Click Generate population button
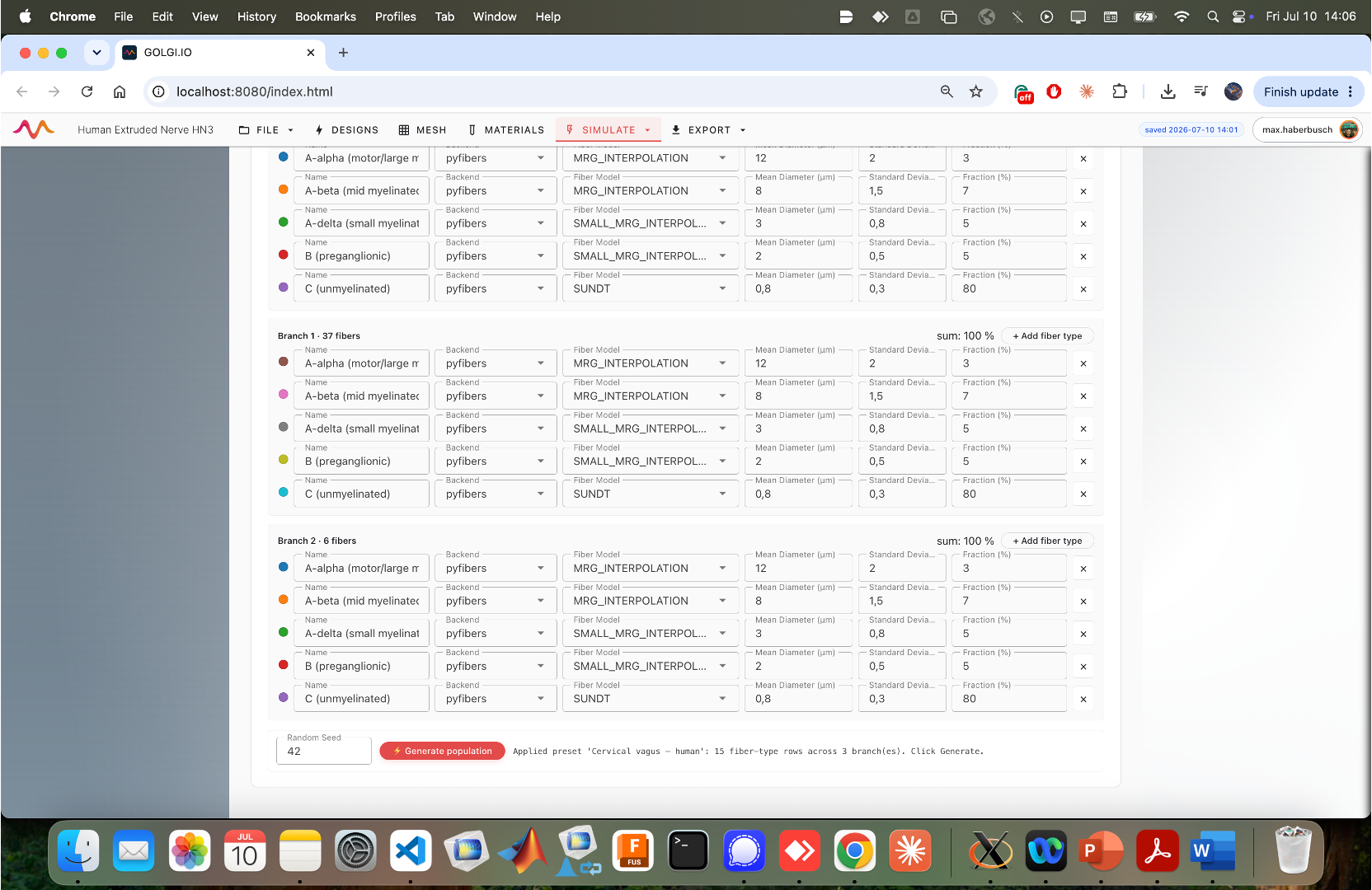The image size is (1372, 890). pos(442,751)
